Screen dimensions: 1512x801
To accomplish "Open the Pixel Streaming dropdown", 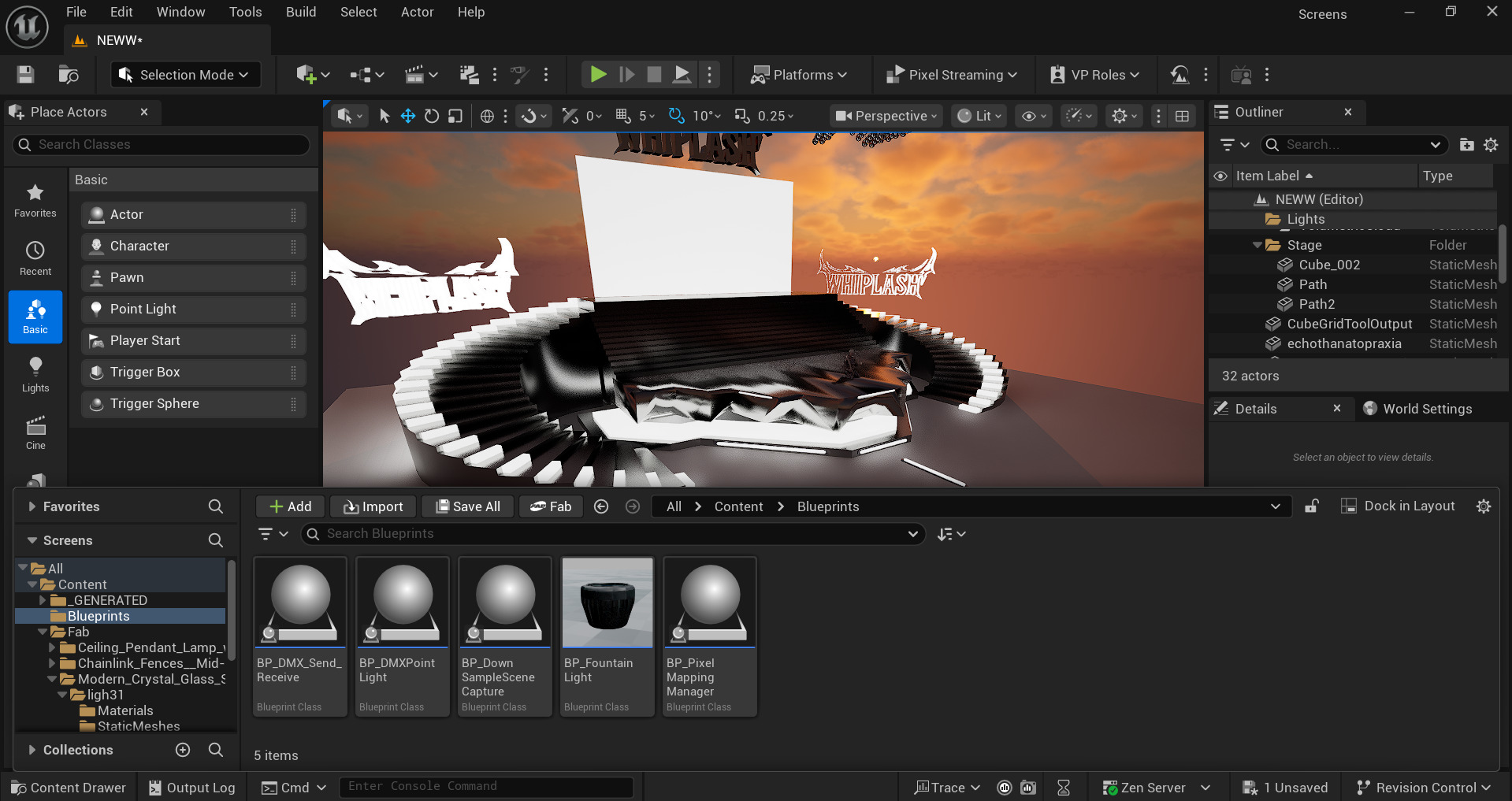I will point(952,75).
